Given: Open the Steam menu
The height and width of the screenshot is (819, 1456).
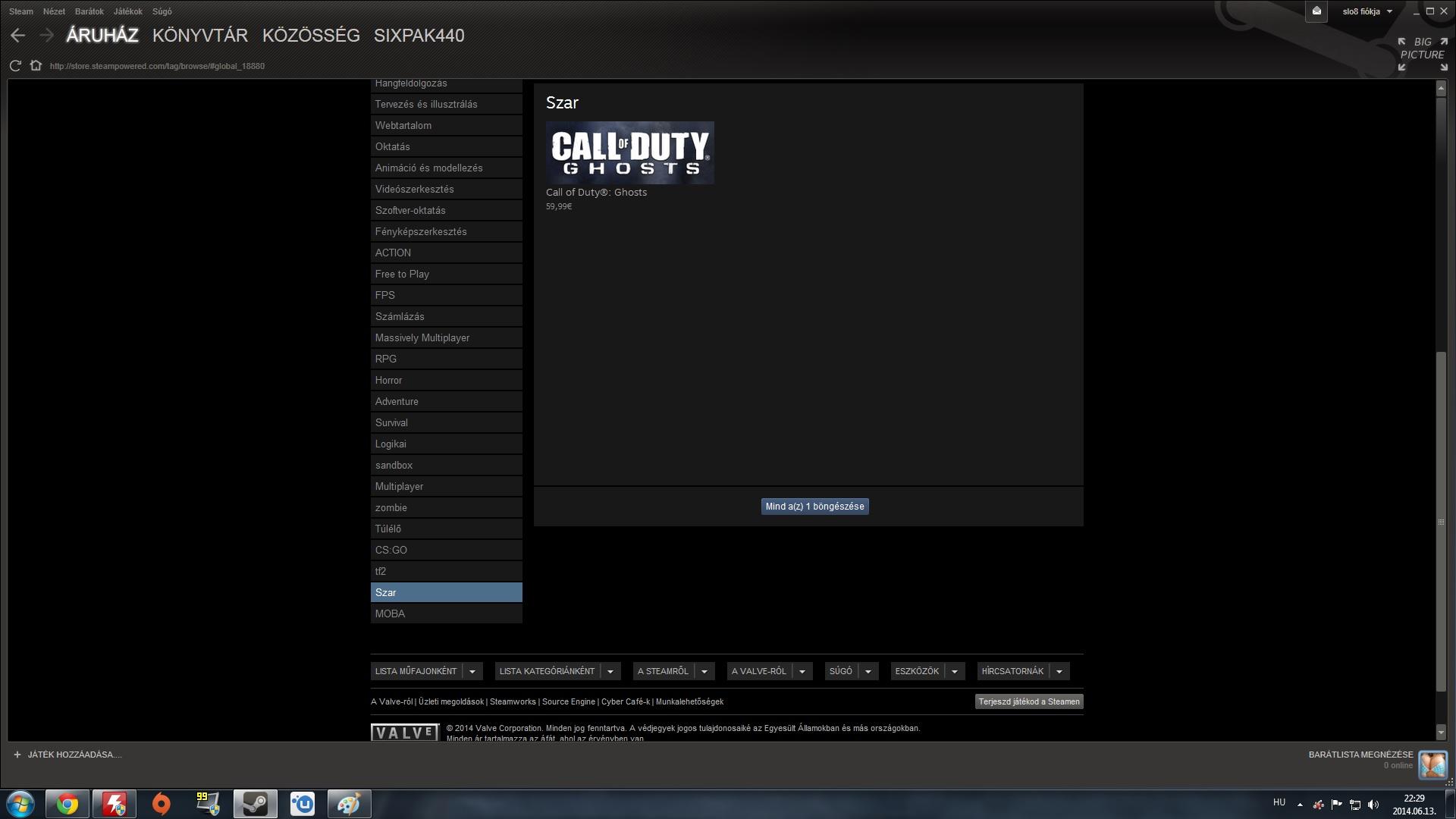Looking at the screenshot, I should [21, 11].
